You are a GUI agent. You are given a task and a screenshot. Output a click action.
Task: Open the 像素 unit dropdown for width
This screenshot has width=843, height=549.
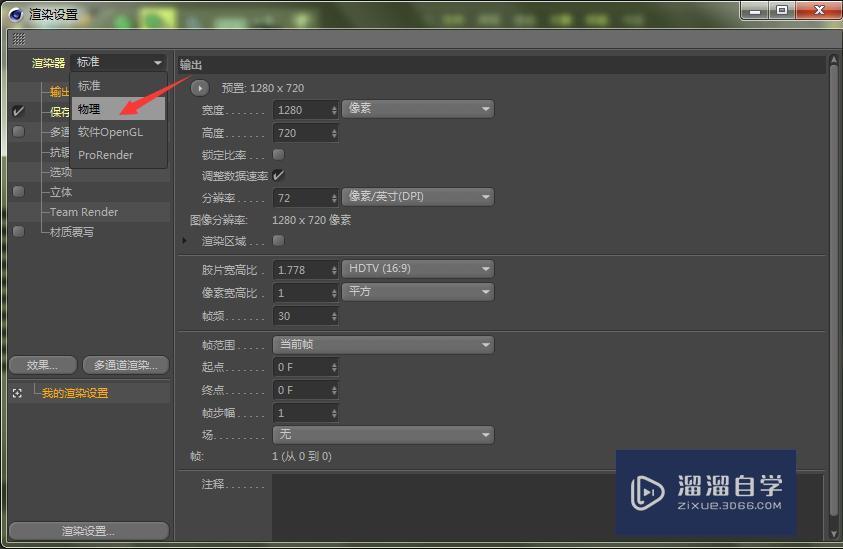point(418,109)
